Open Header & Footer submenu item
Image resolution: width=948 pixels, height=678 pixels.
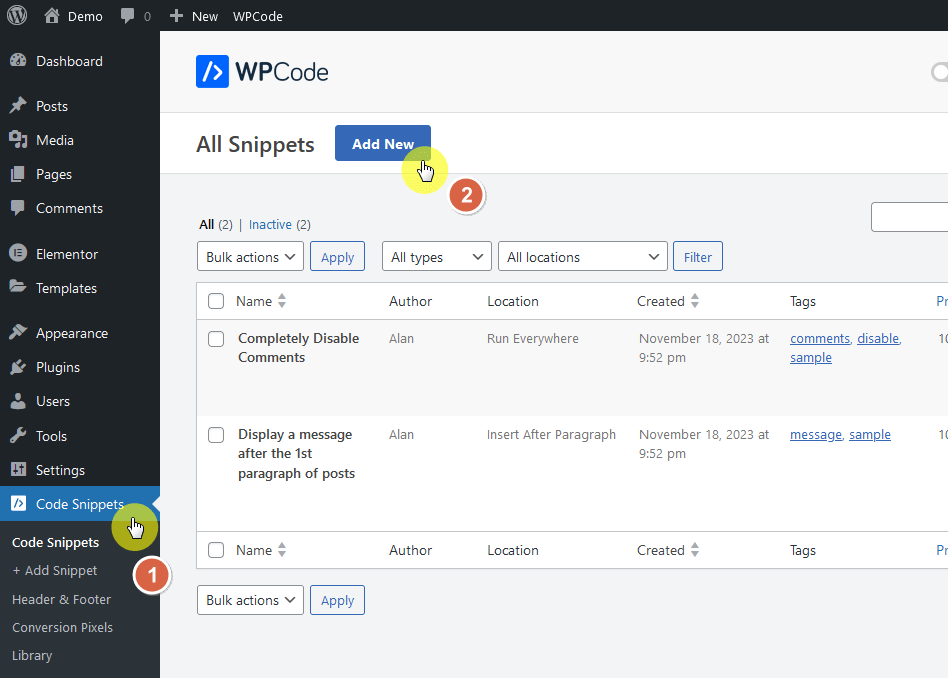(x=61, y=599)
